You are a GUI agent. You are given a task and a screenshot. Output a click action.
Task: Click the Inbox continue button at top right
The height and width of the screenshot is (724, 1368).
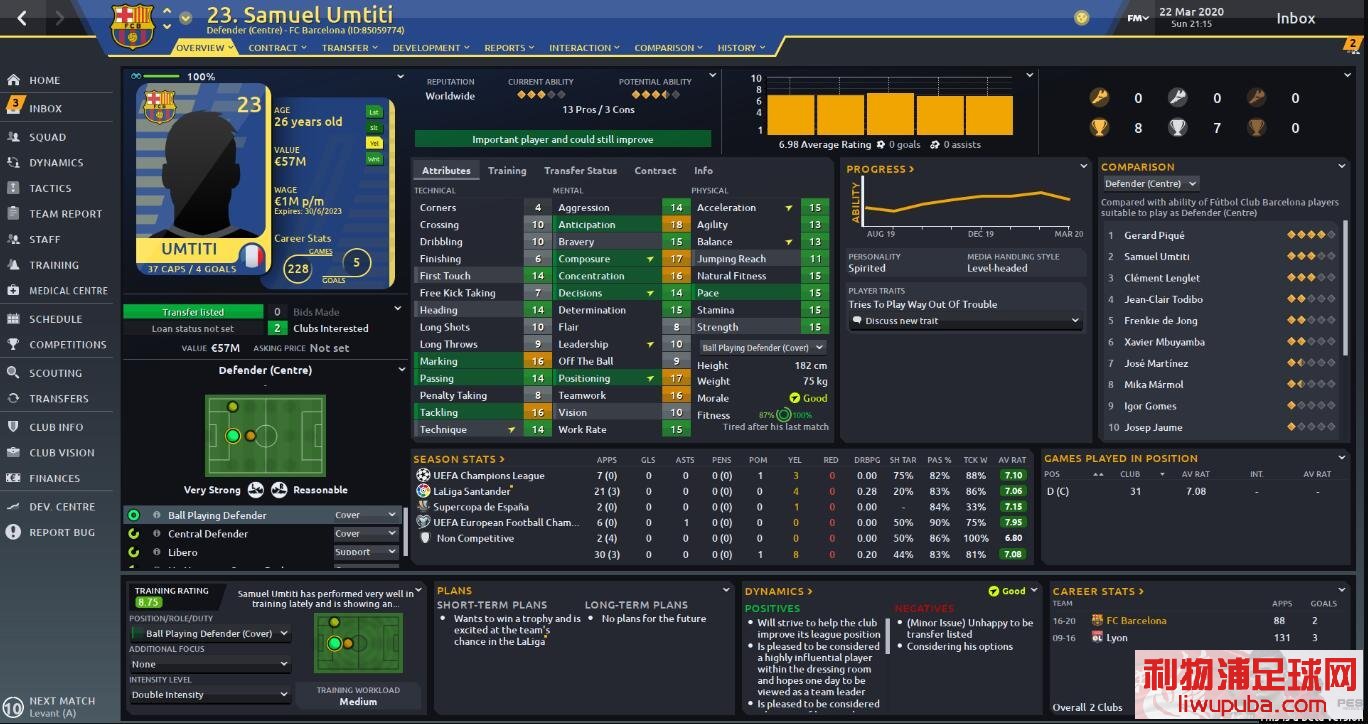pyautogui.click(x=1296, y=18)
